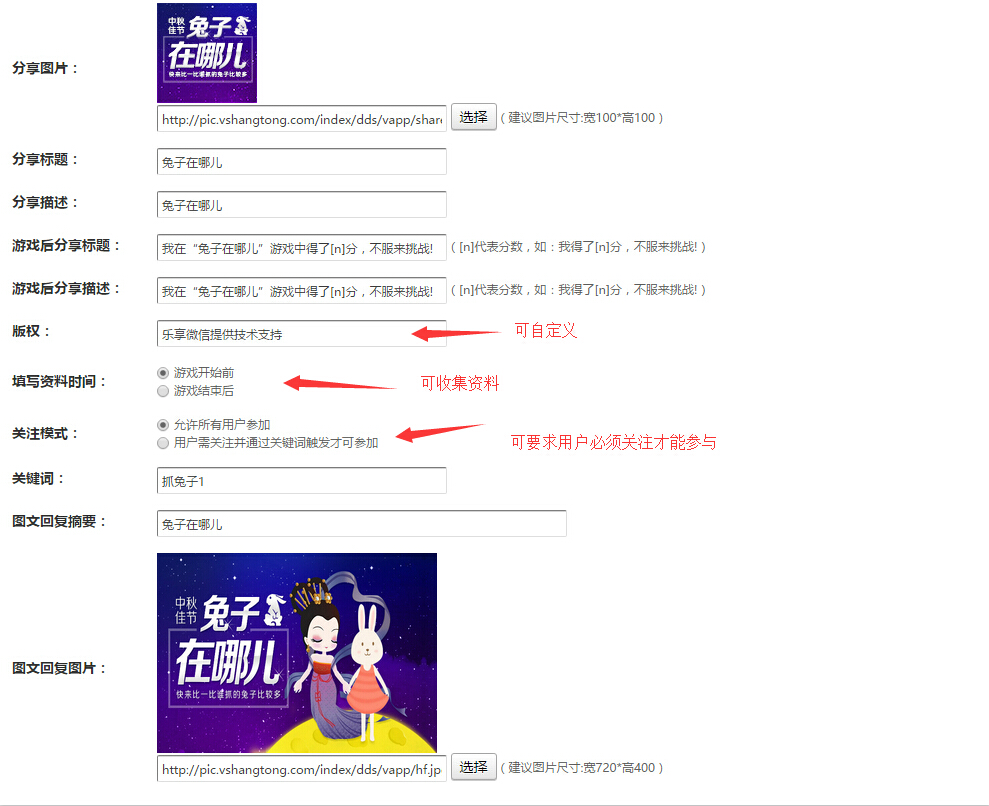Edit the 游戏后分享标题 input field

[301, 247]
